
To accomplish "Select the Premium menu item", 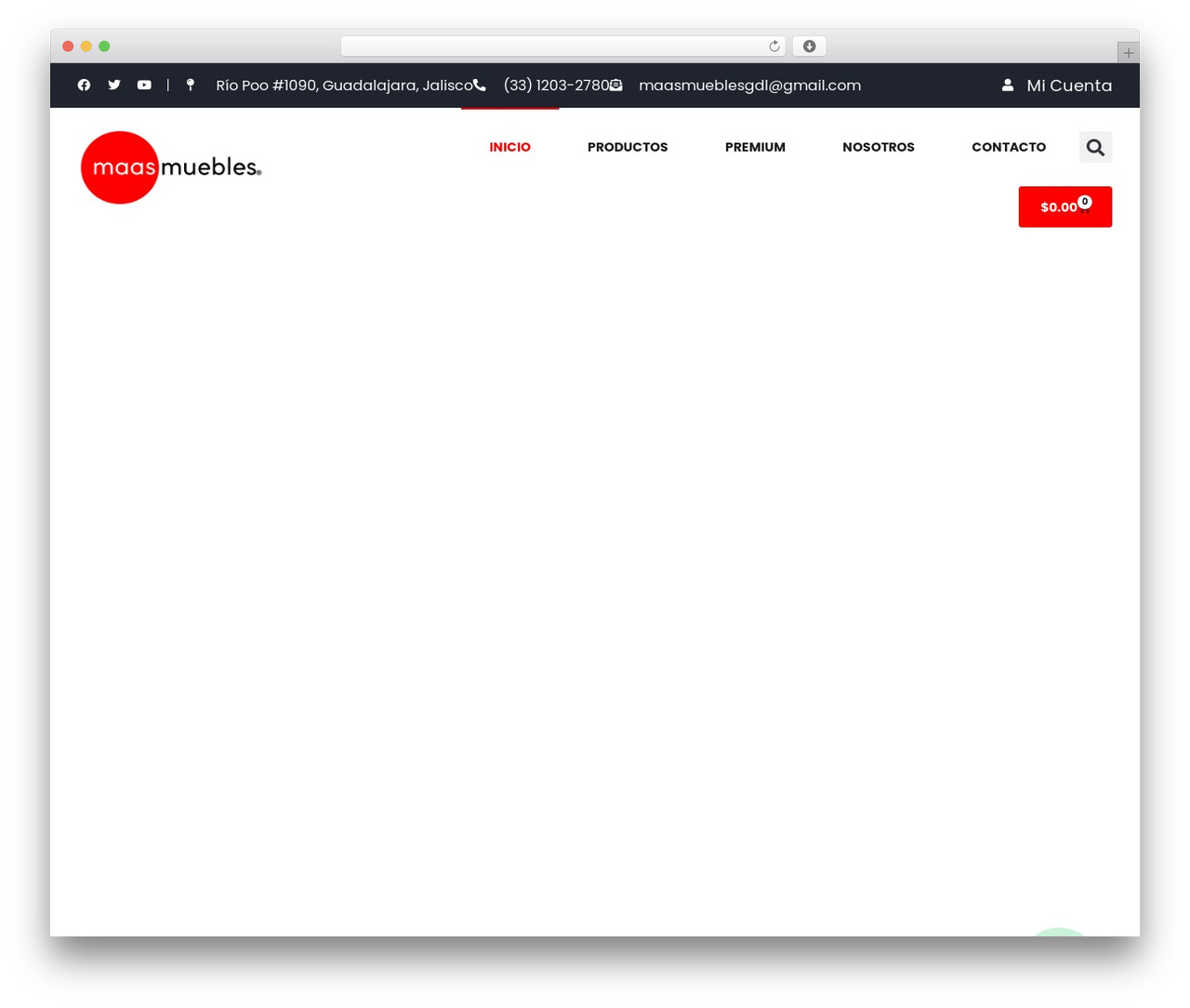I will (755, 147).
